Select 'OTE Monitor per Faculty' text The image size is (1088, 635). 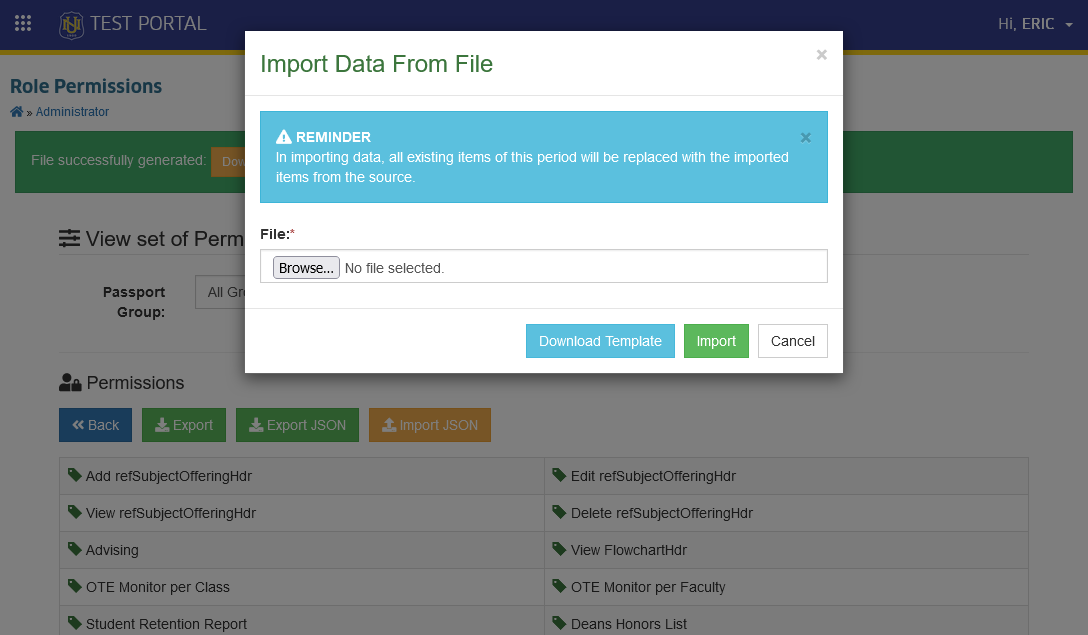point(648,587)
